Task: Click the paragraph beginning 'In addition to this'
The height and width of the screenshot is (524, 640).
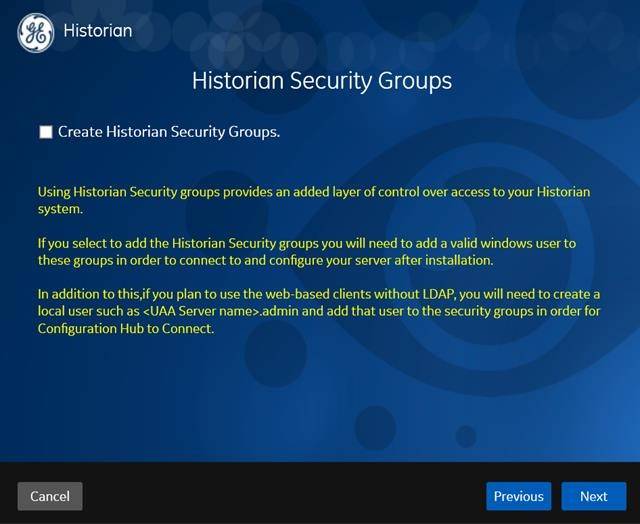Action: click(319, 311)
